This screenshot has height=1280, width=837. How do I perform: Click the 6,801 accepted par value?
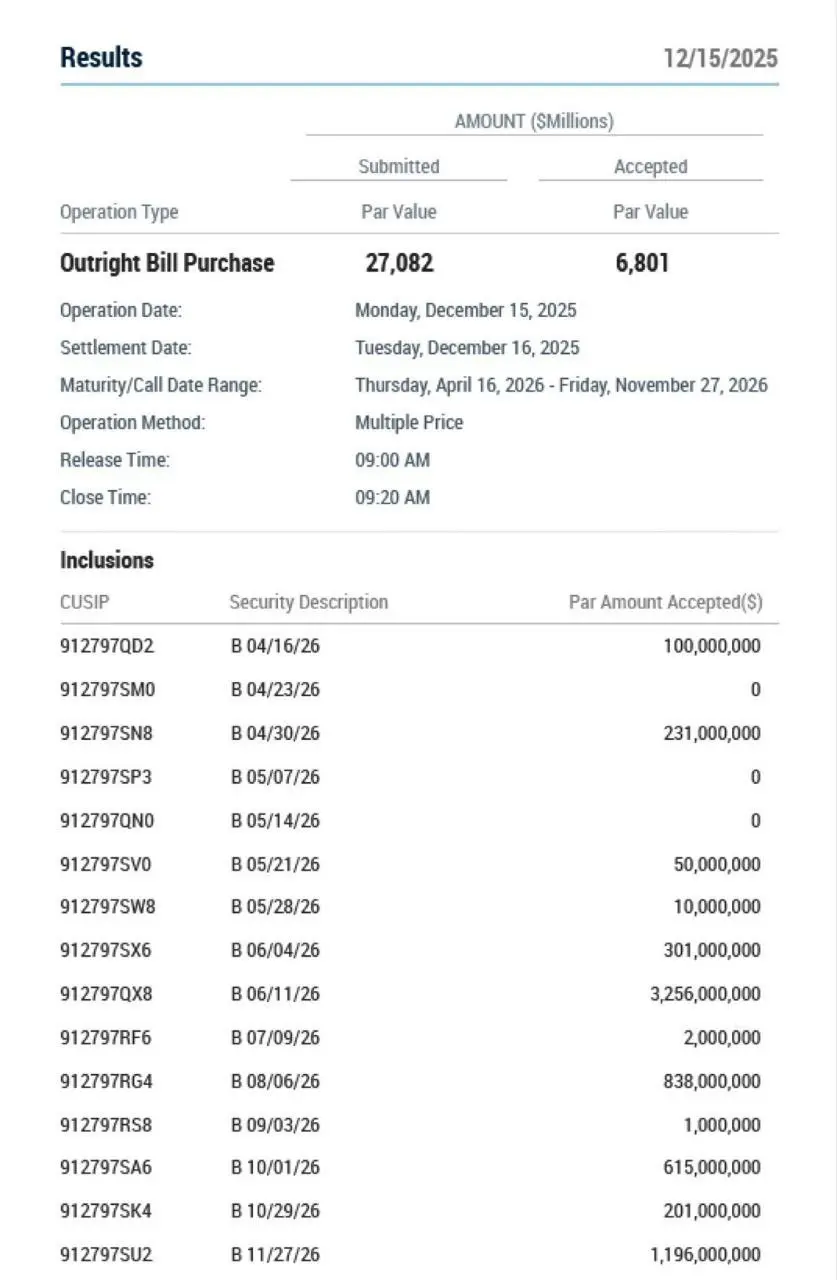(x=642, y=263)
